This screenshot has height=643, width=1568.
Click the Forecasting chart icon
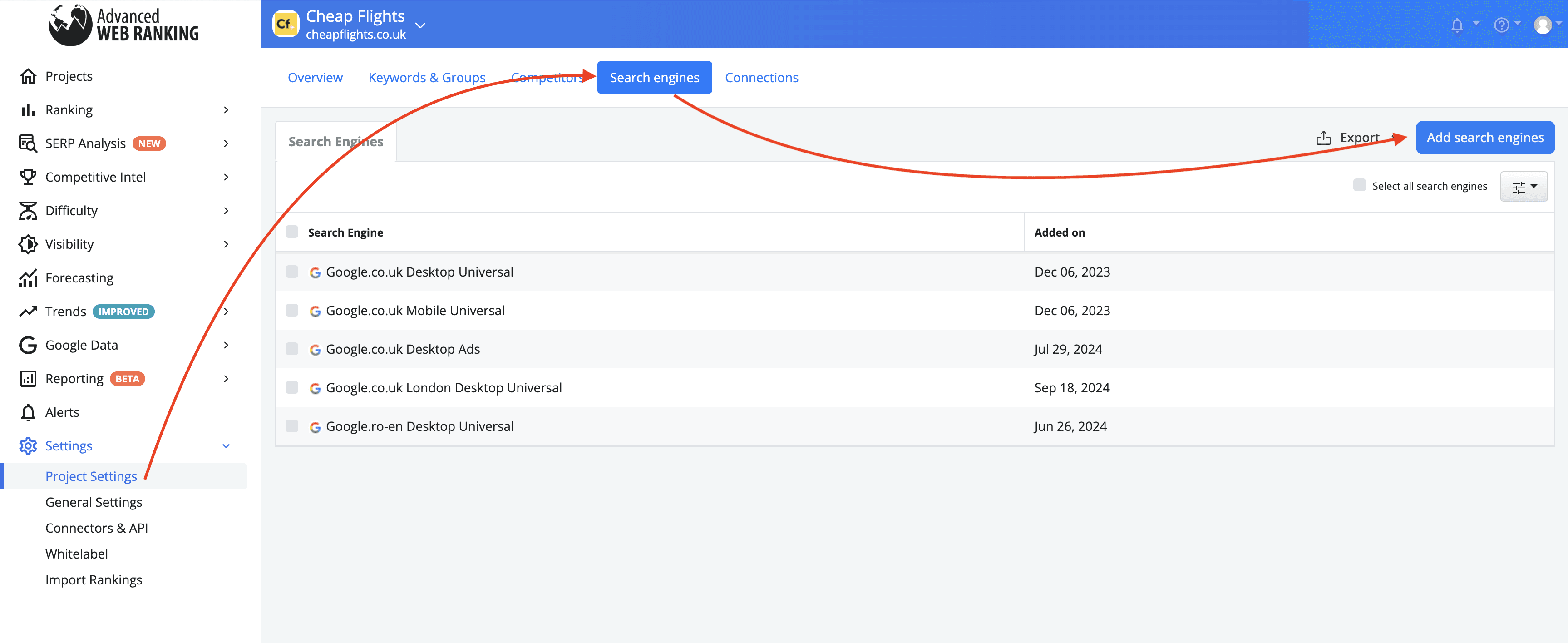click(x=28, y=277)
